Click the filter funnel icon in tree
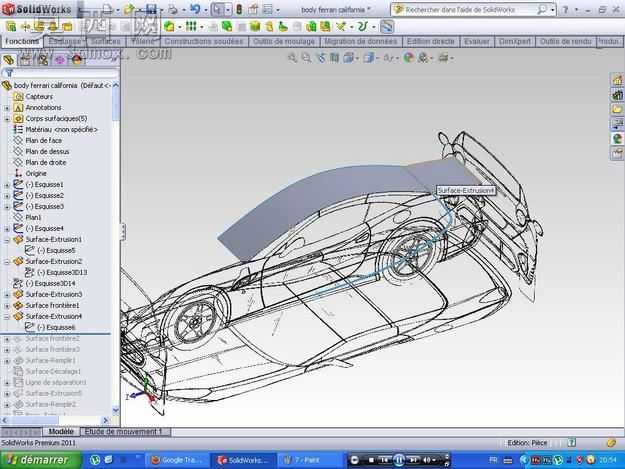 click(9, 73)
